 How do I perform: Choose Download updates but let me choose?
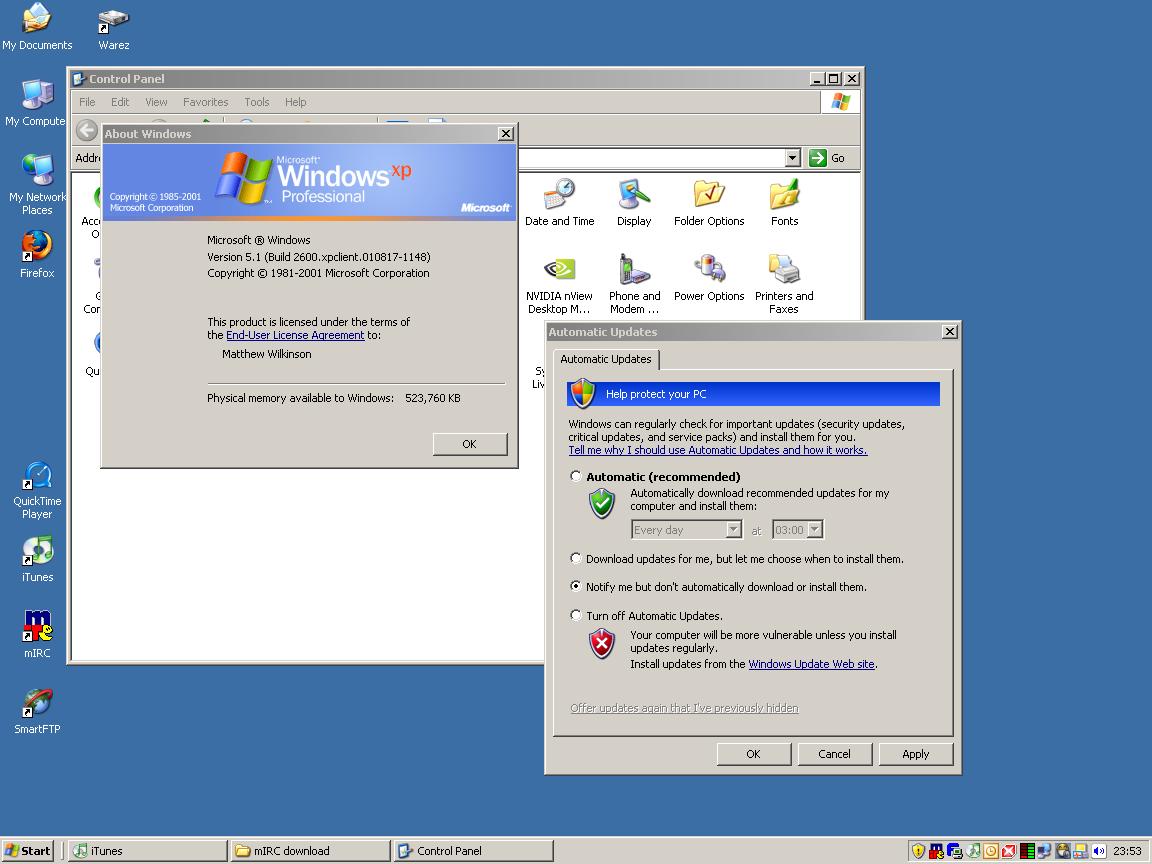576,558
